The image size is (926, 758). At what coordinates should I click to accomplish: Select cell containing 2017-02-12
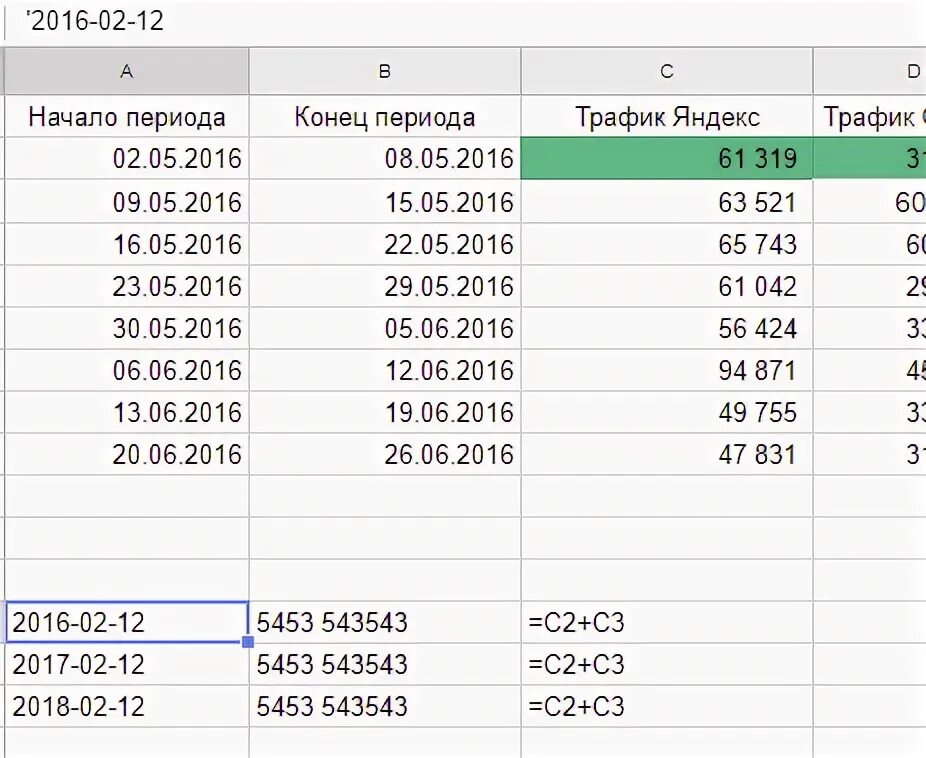(126, 664)
